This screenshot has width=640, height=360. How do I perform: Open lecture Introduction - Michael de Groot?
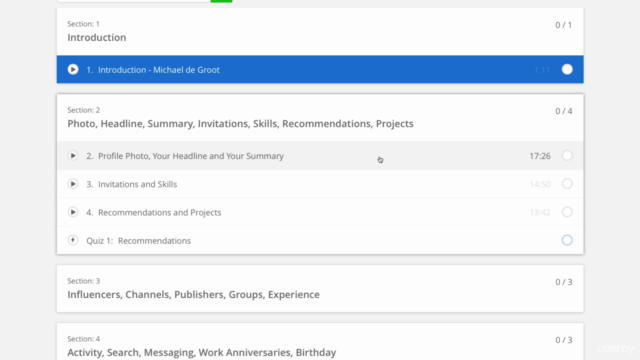[320, 69]
